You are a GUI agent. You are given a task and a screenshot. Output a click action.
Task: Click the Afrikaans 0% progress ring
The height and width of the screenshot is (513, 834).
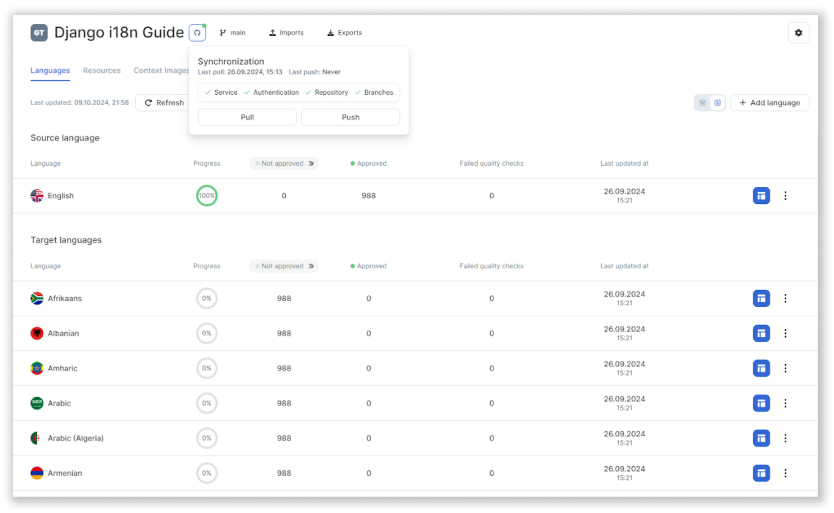(x=207, y=299)
